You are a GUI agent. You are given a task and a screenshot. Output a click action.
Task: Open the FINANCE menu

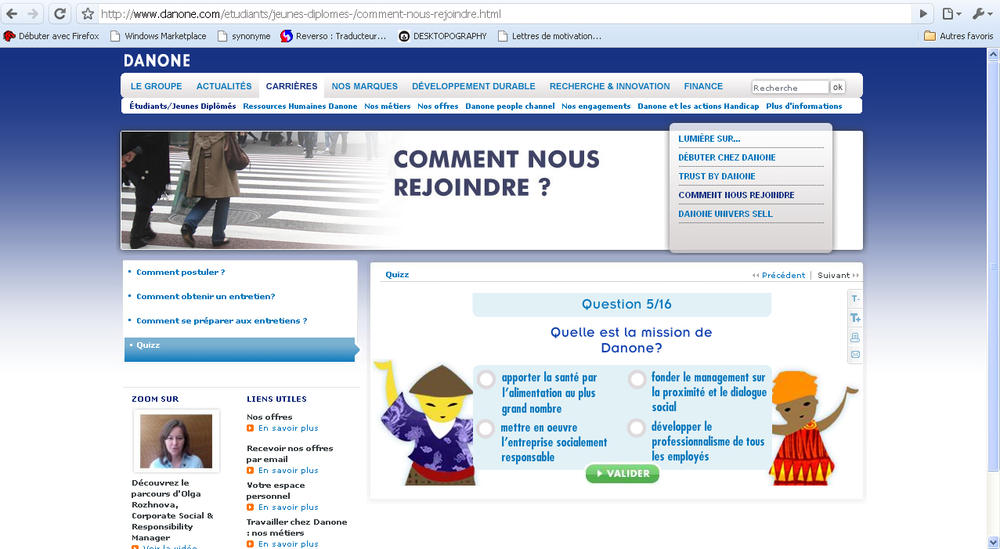pos(703,86)
